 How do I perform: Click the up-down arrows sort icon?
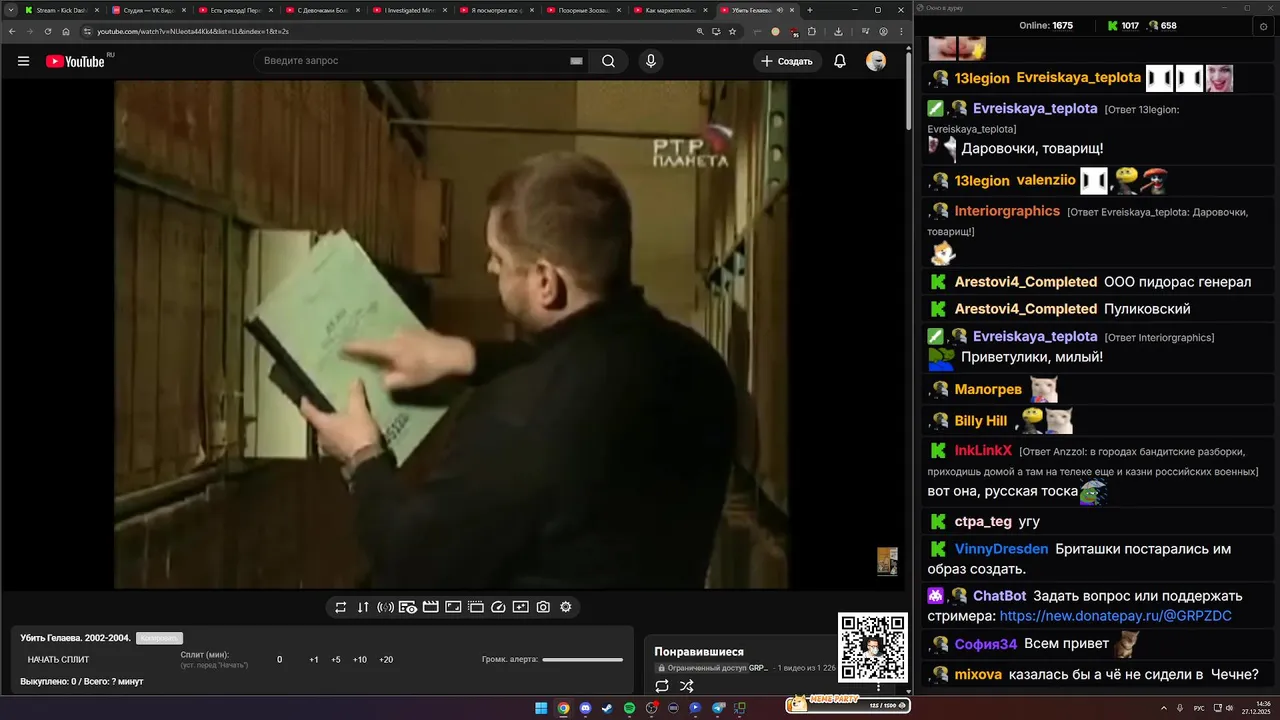tap(363, 607)
